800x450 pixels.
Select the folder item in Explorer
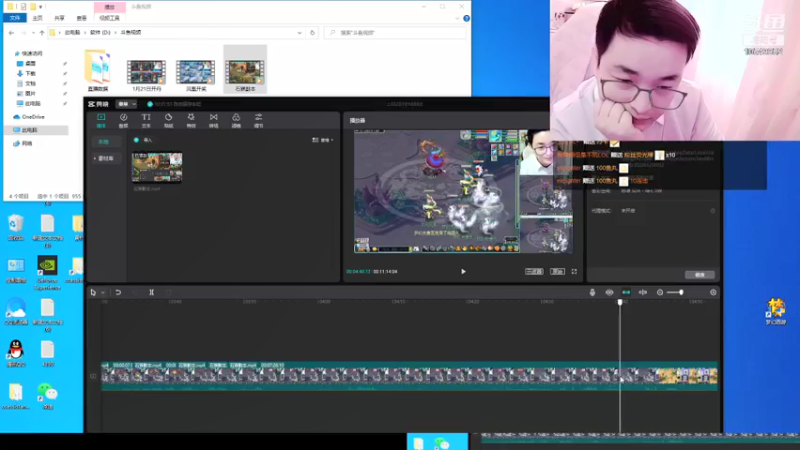click(x=97, y=70)
